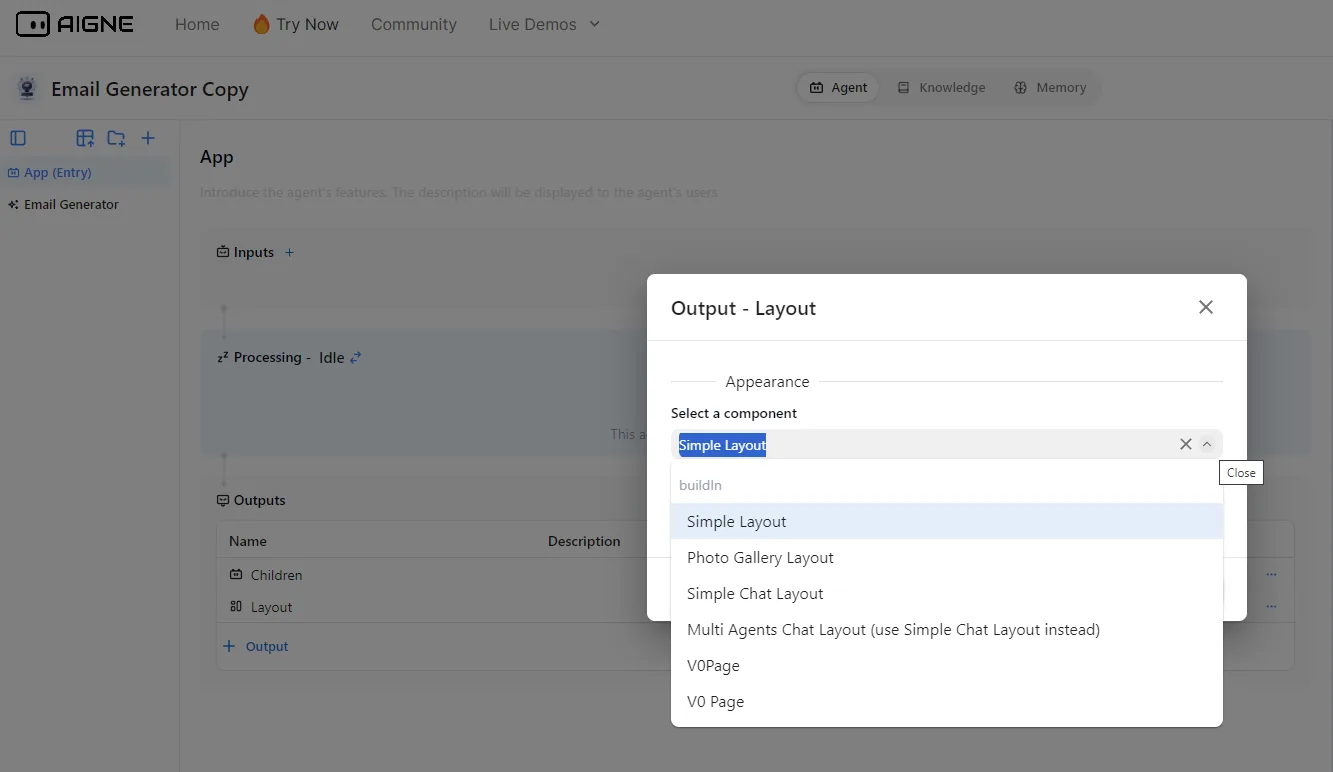Screen dimensions: 1333x772
Task: Open the more options for Layout row
Action: point(1271,607)
